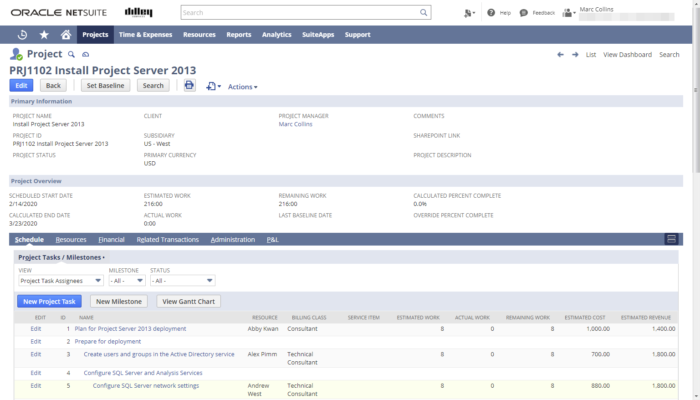Open the Recent Records clock icon

(x=22, y=35)
